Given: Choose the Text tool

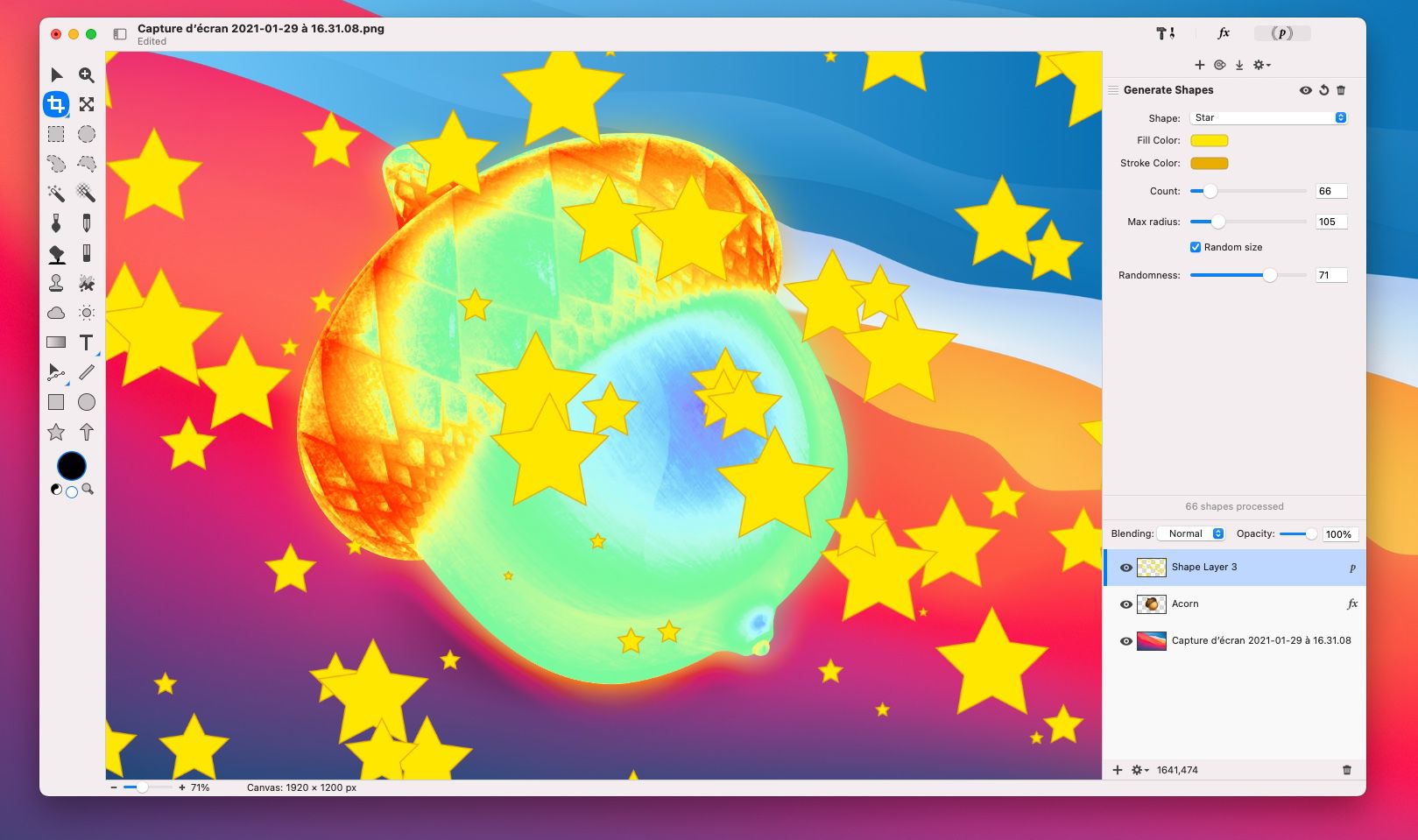Looking at the screenshot, I should point(86,342).
